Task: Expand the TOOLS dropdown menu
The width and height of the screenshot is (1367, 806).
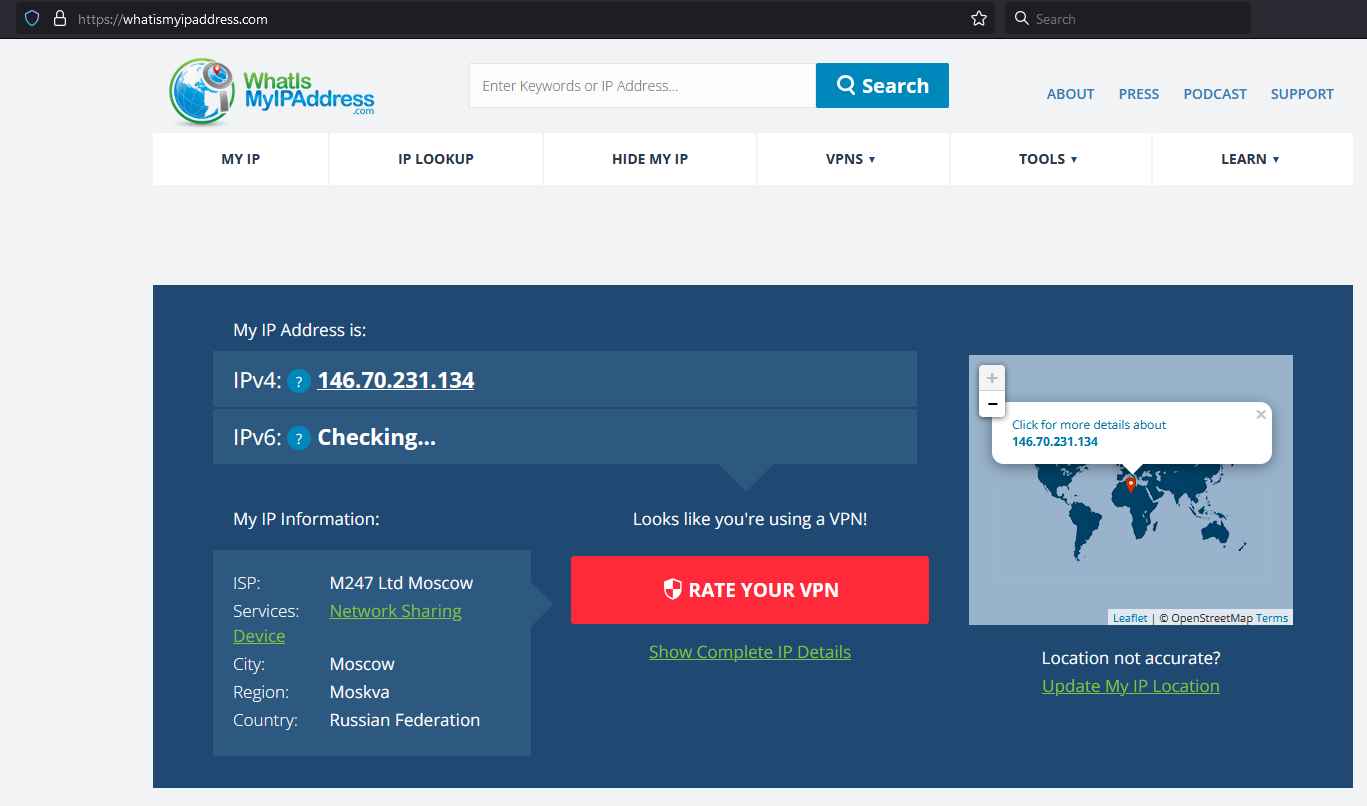Action: (1048, 159)
